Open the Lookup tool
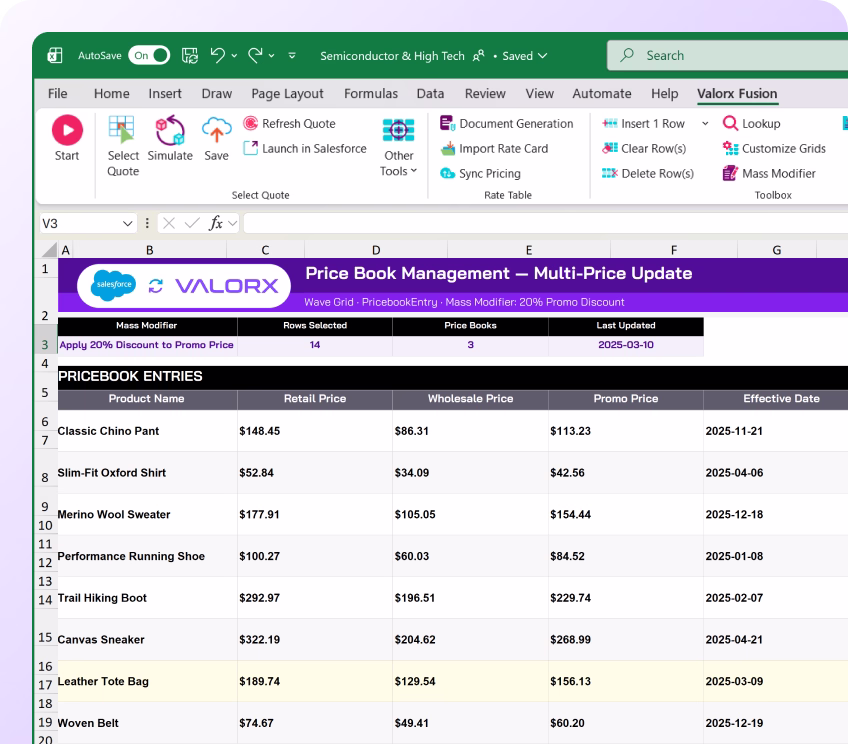The width and height of the screenshot is (848, 744). tap(752, 124)
